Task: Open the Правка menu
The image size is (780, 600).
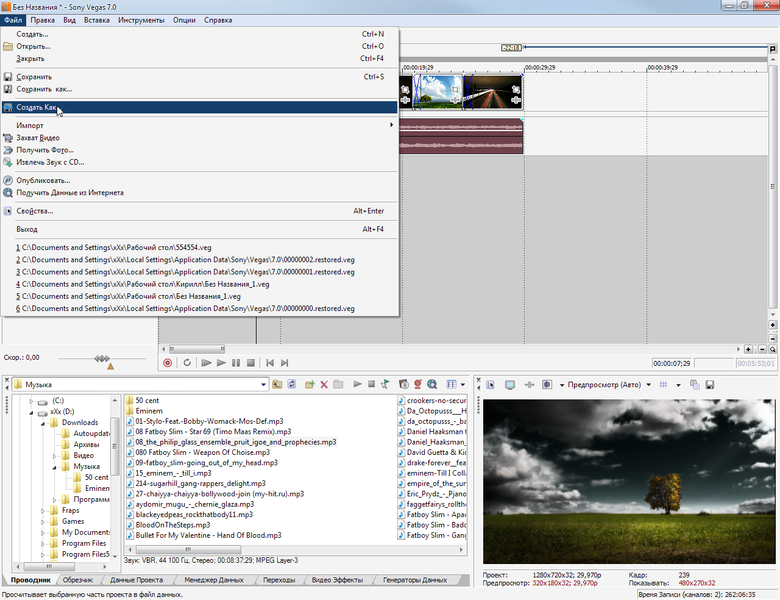Action: tap(42, 20)
